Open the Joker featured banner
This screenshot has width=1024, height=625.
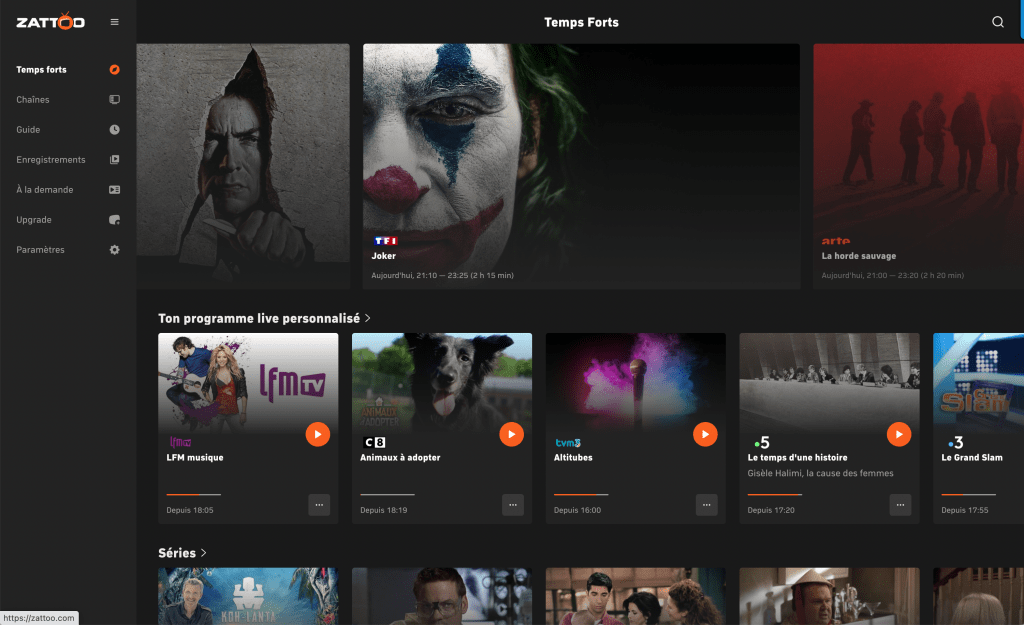point(581,166)
